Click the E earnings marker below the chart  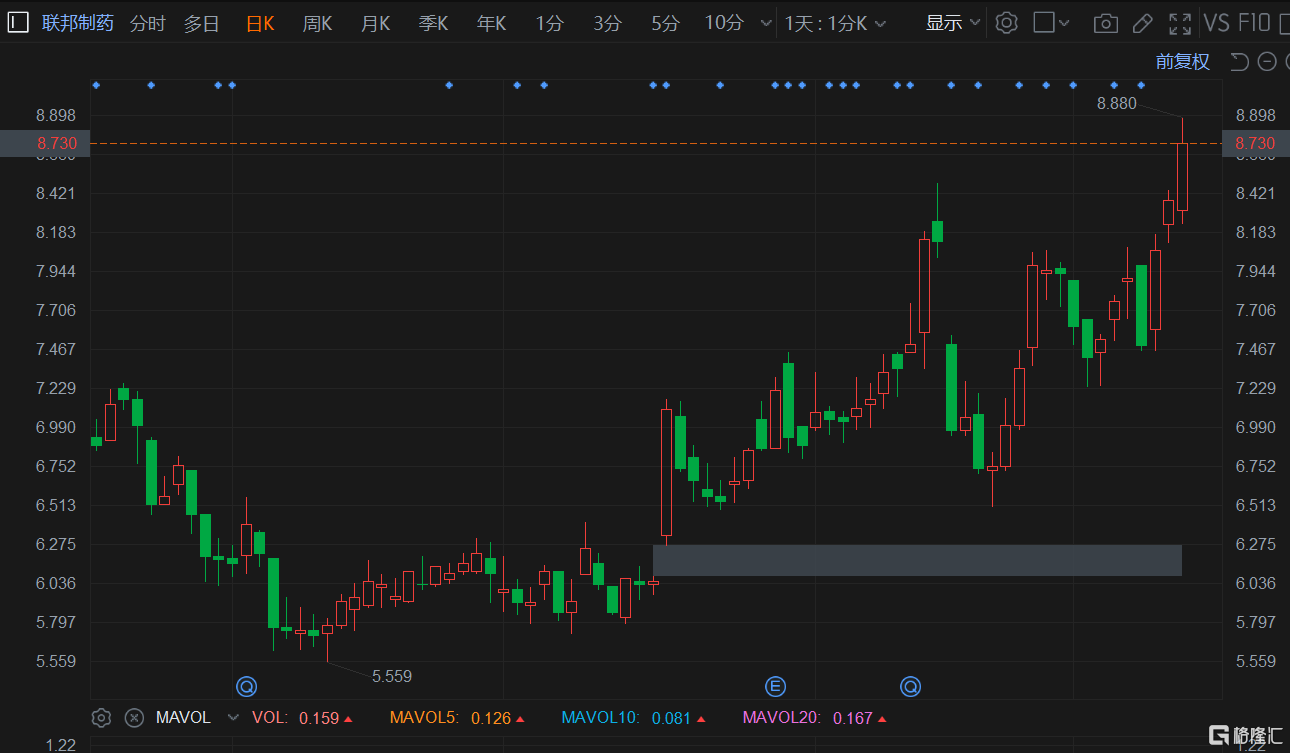[x=775, y=686]
